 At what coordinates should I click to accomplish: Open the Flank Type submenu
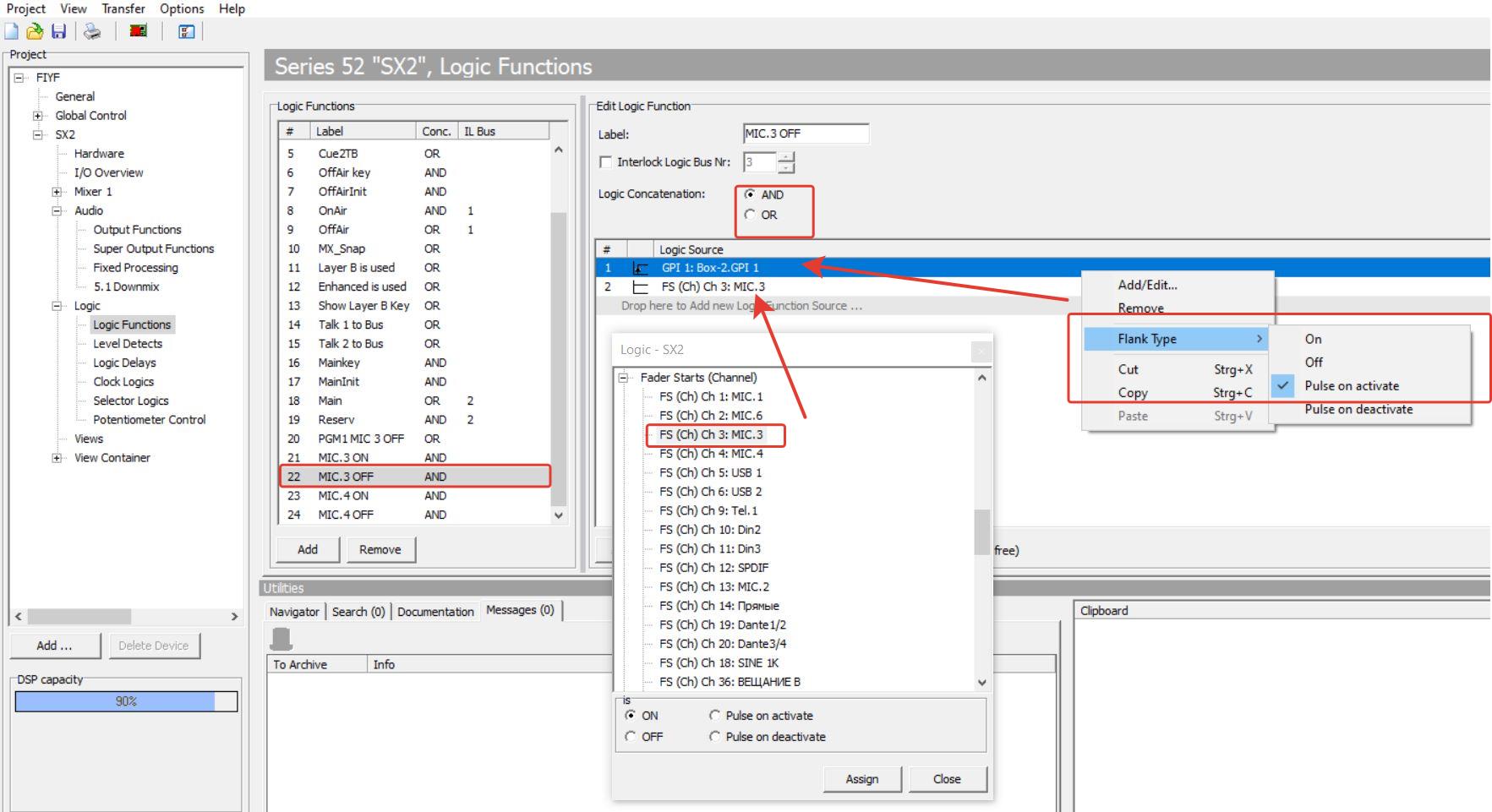click(x=1178, y=339)
